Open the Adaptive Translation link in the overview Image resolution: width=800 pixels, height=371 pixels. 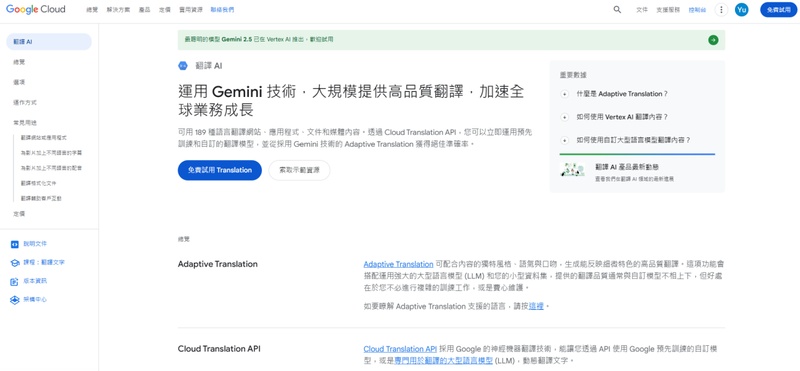pyautogui.click(x=398, y=264)
